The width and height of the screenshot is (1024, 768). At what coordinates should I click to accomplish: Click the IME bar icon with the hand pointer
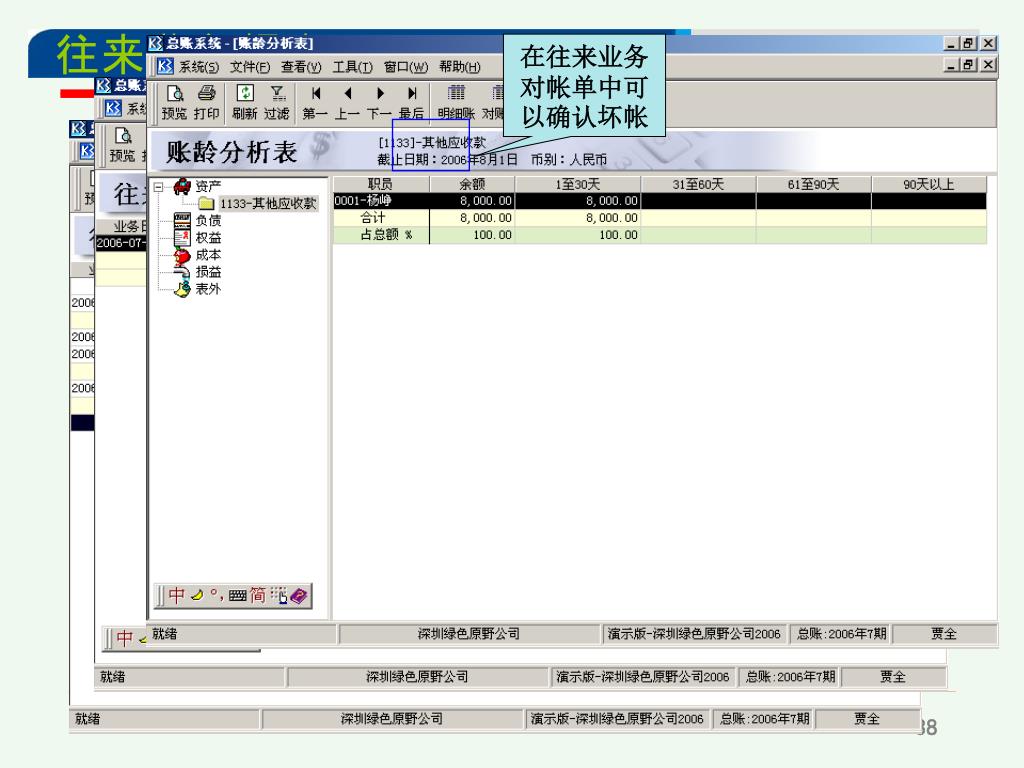[x=279, y=596]
